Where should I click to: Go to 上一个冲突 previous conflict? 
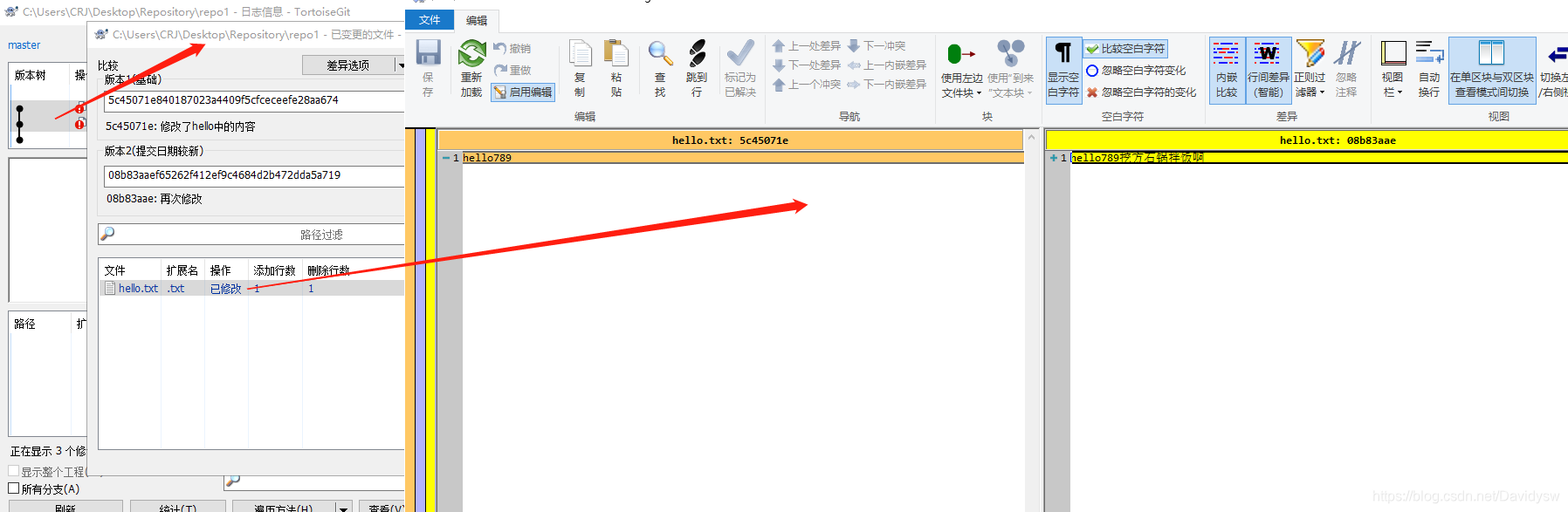coord(807,85)
